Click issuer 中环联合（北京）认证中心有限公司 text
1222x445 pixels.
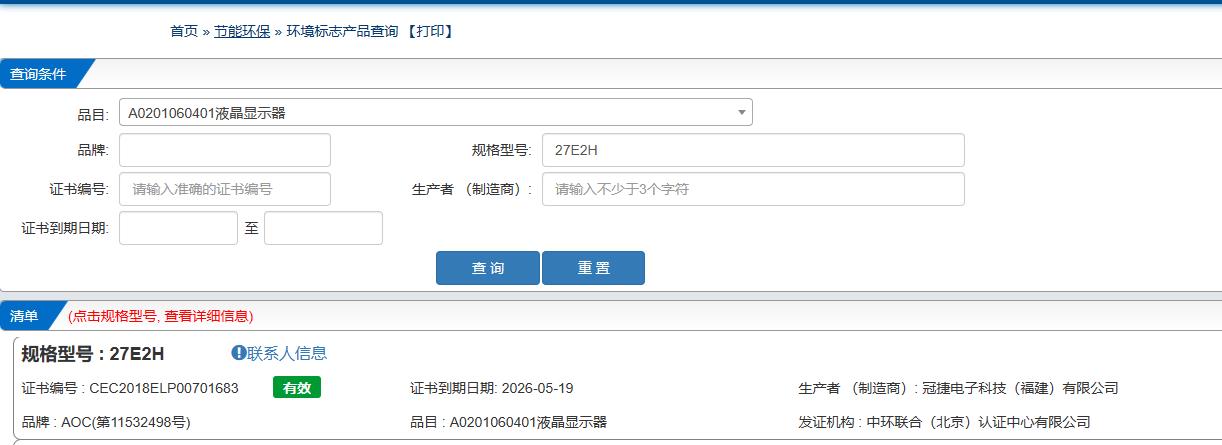point(977,422)
